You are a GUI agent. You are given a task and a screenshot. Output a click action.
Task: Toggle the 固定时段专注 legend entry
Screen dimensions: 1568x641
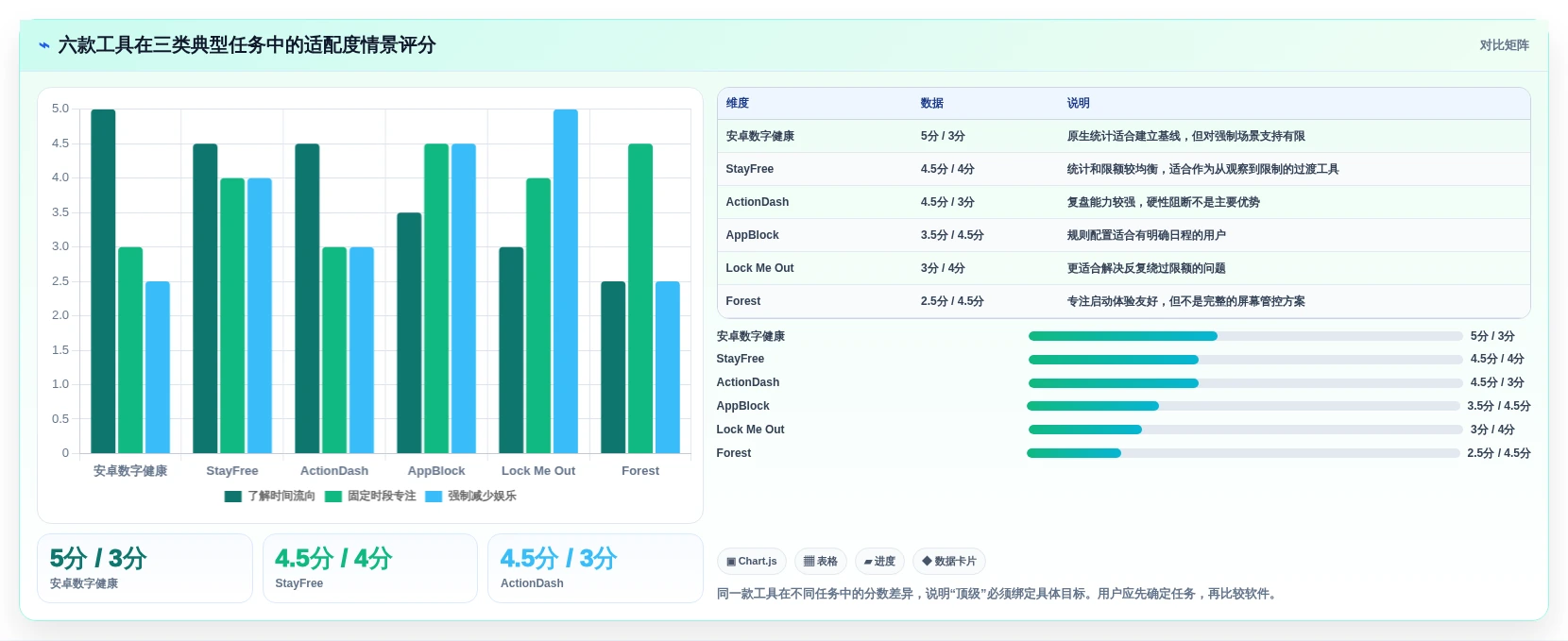[370, 496]
